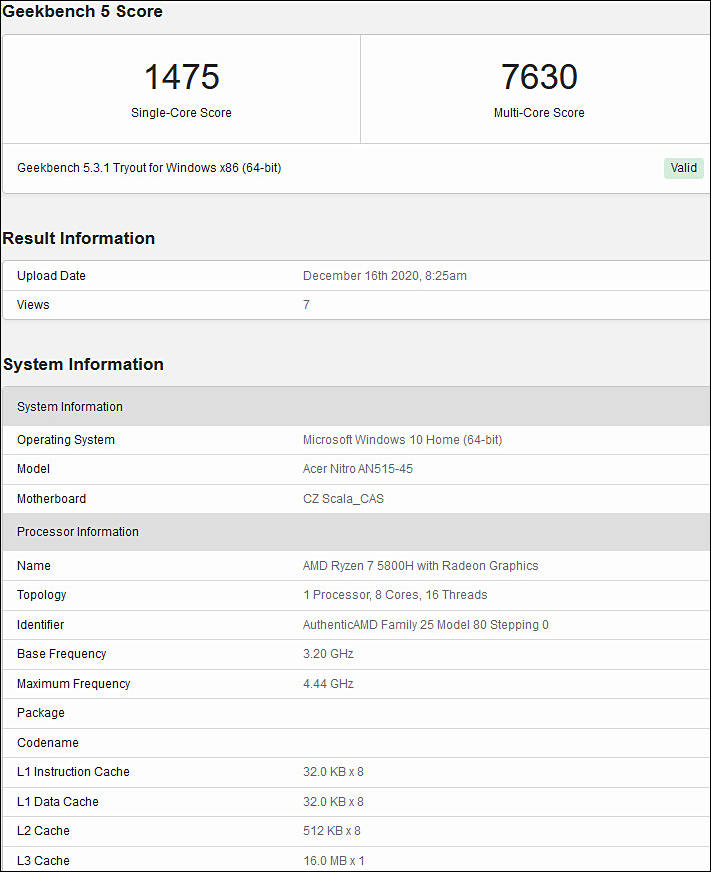
Task: Click the 'Topology' row label
Action: pos(41,595)
